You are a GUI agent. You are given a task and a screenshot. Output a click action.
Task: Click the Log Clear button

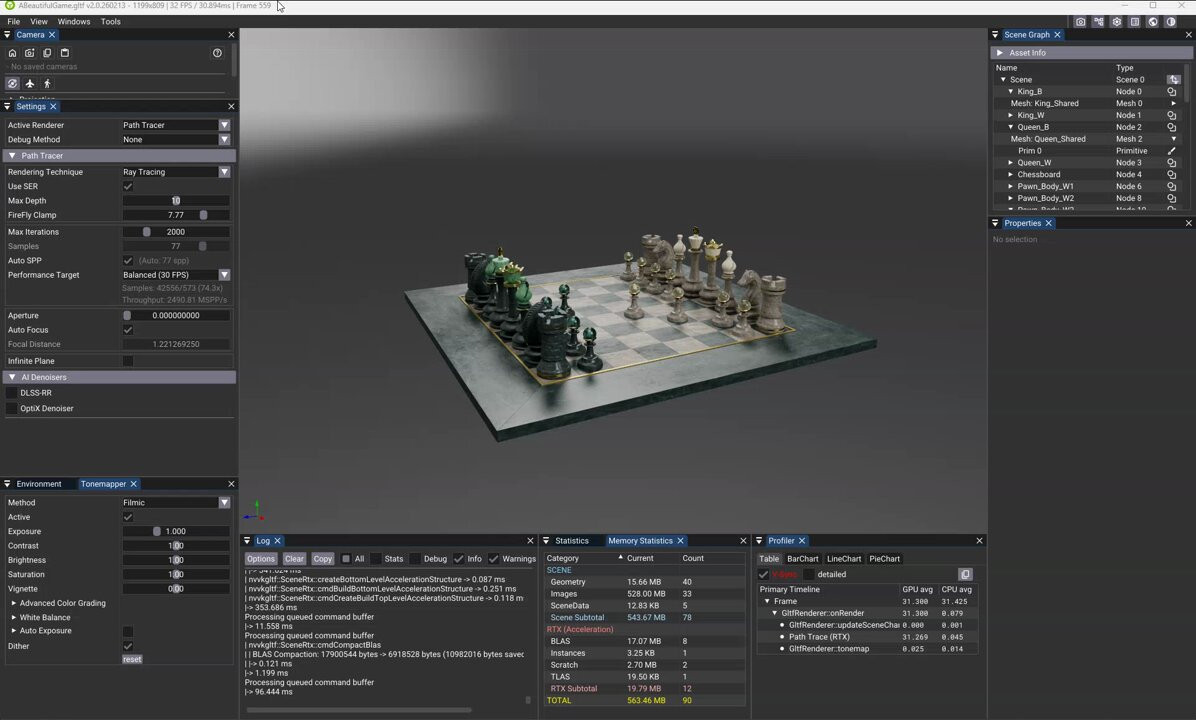click(294, 559)
